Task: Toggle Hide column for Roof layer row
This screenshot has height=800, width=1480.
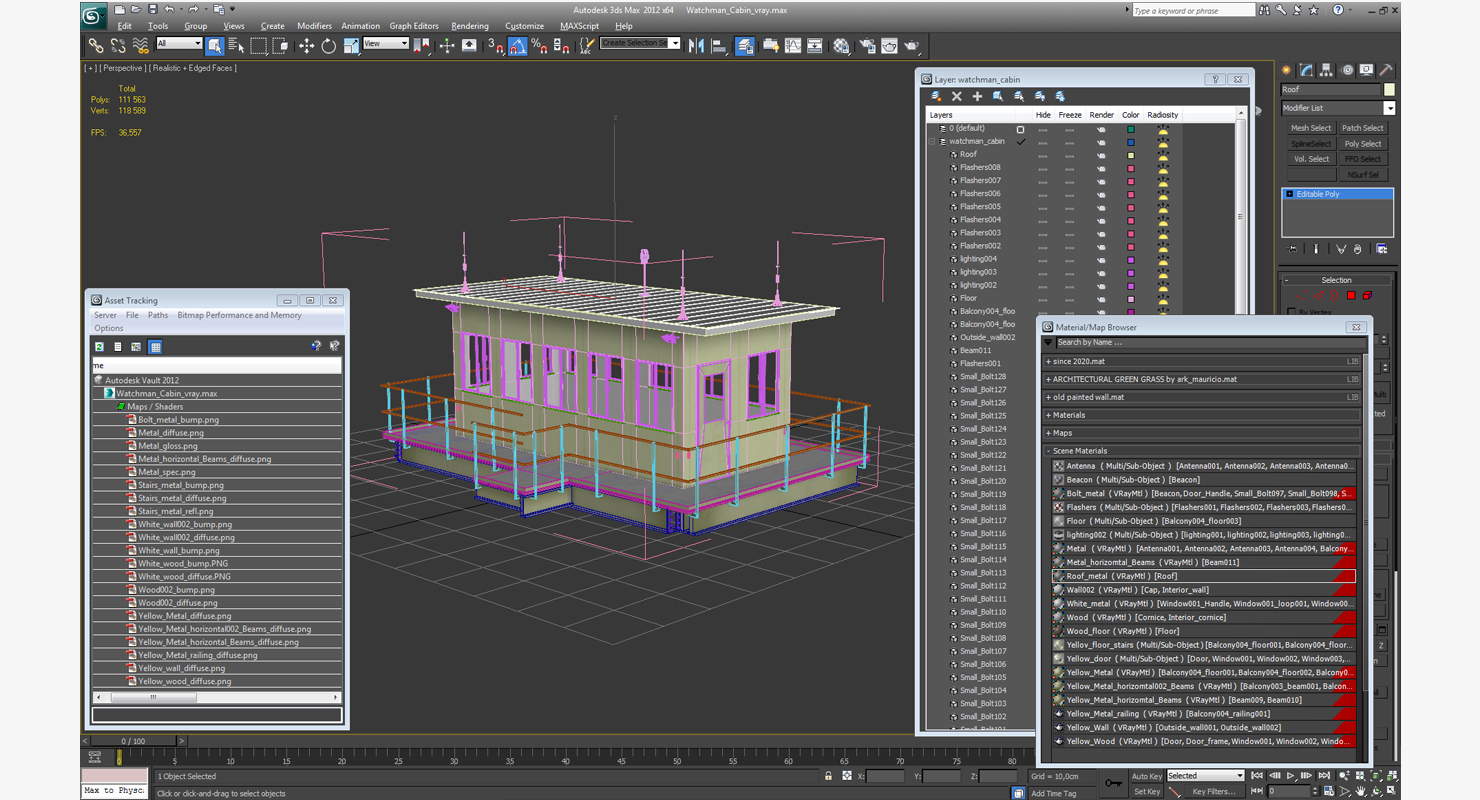Action: pyautogui.click(x=1043, y=155)
